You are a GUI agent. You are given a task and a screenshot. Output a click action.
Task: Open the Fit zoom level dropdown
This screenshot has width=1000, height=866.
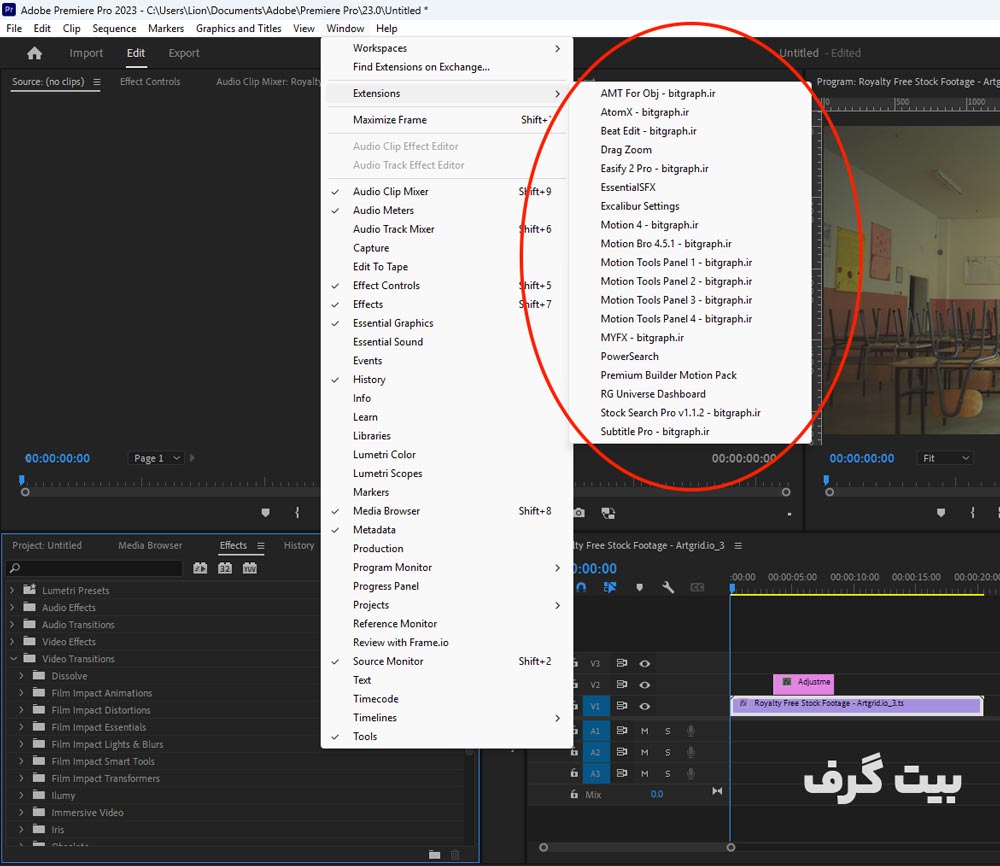[945, 458]
